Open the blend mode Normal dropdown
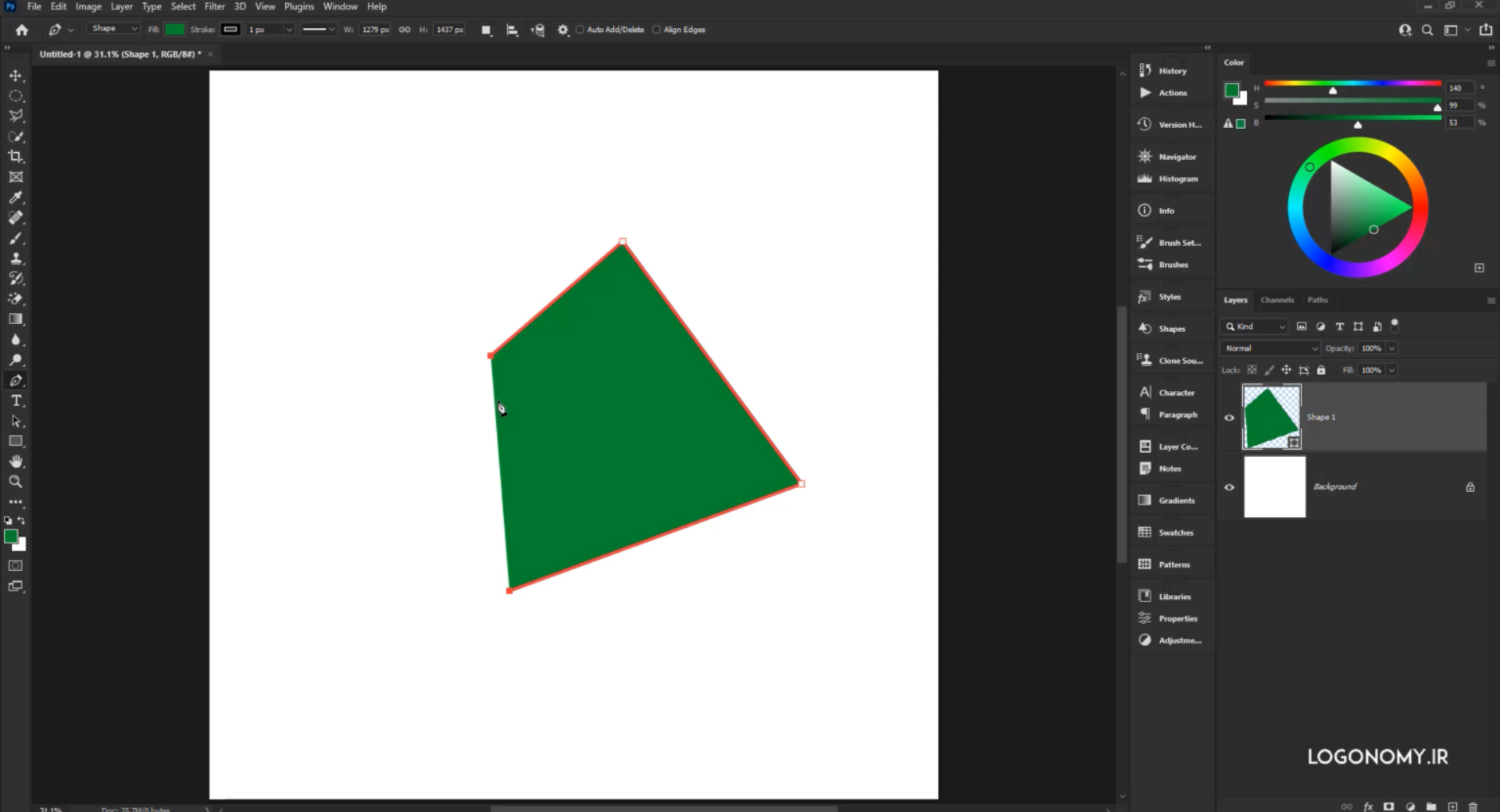 tap(1270, 348)
